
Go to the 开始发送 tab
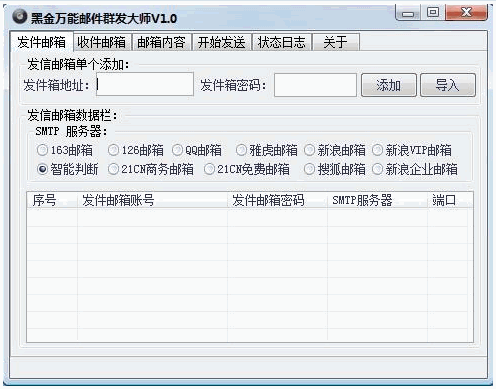pyautogui.click(x=222, y=42)
